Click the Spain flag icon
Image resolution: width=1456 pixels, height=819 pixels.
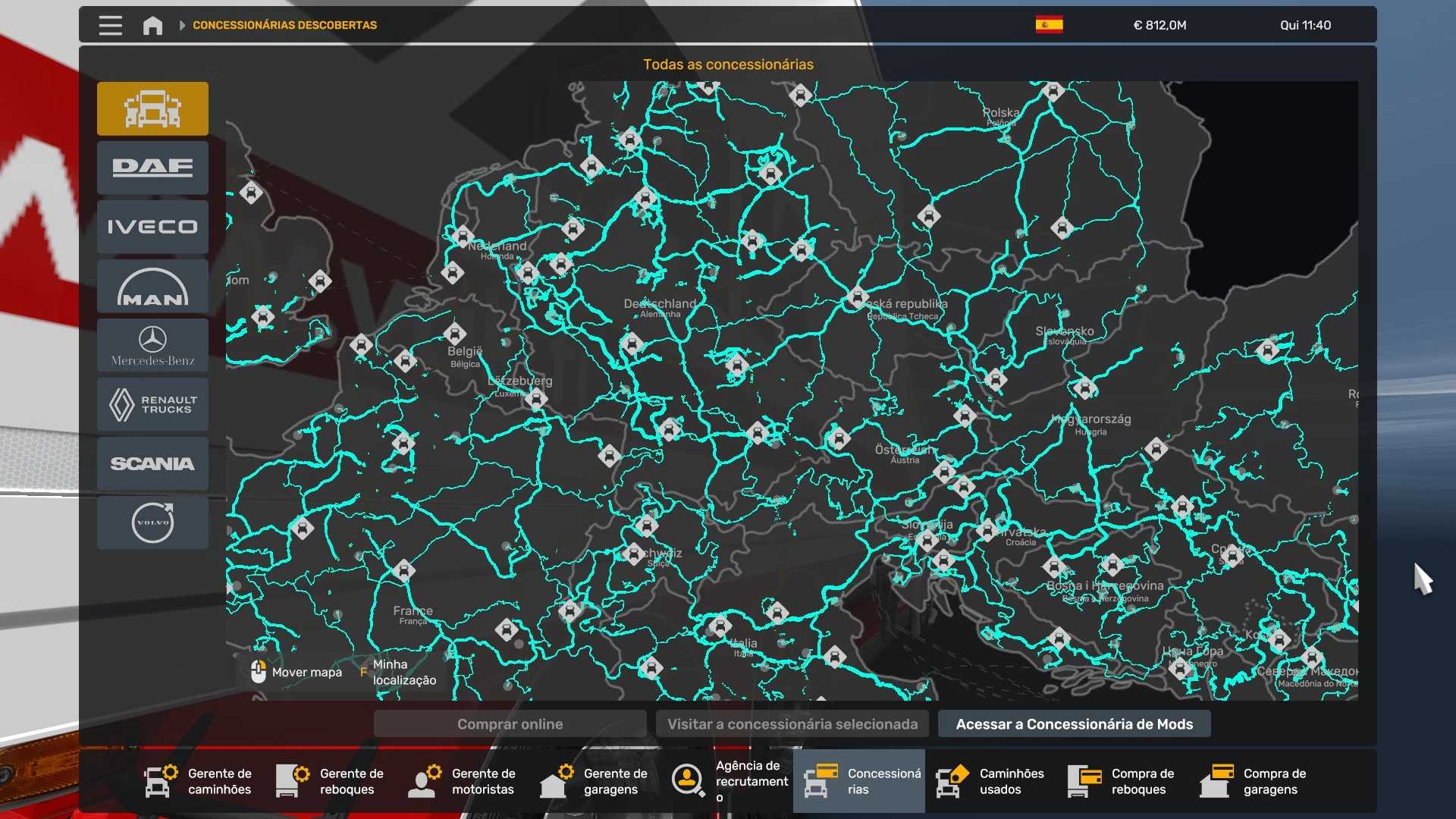coord(1049,25)
